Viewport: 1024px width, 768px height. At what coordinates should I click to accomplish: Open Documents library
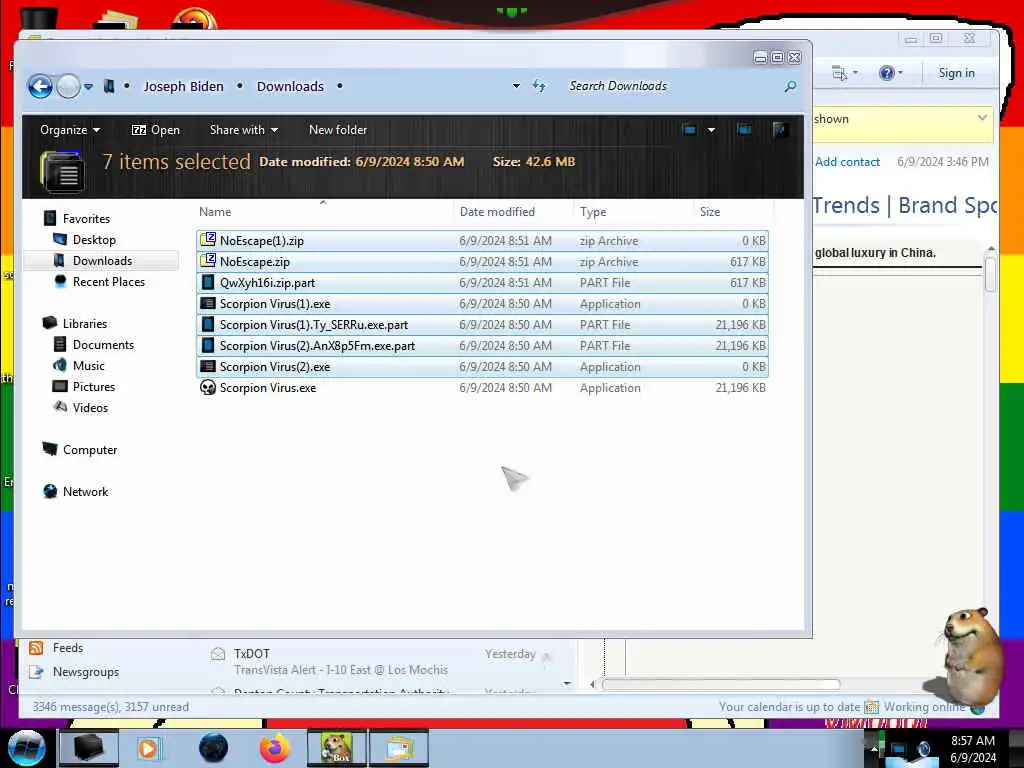(x=103, y=344)
